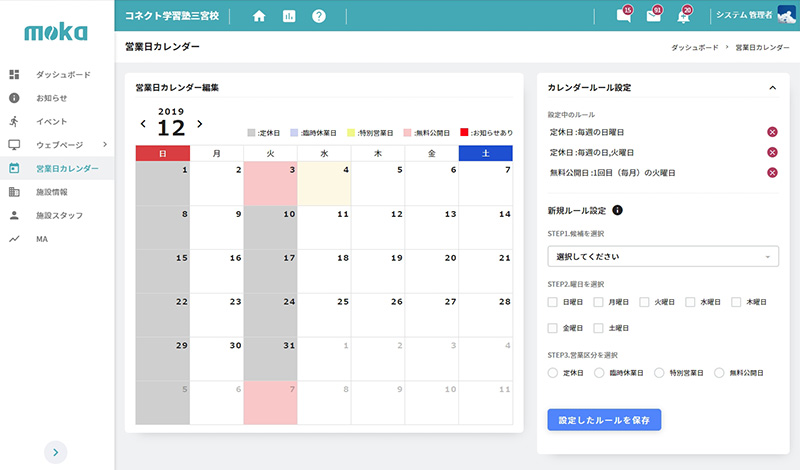Open the 選択してください dropdown
Screen dimensions: 800x470
tap(663, 257)
